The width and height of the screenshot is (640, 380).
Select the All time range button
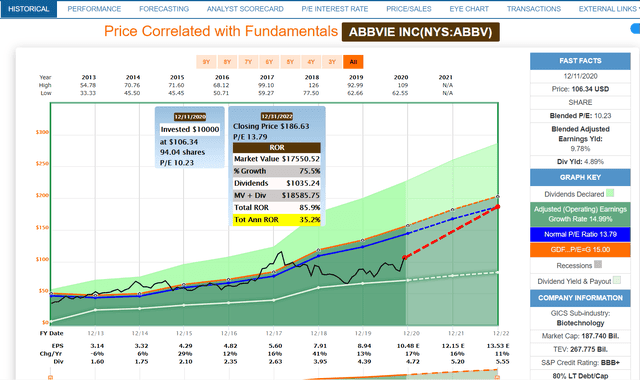click(x=353, y=62)
